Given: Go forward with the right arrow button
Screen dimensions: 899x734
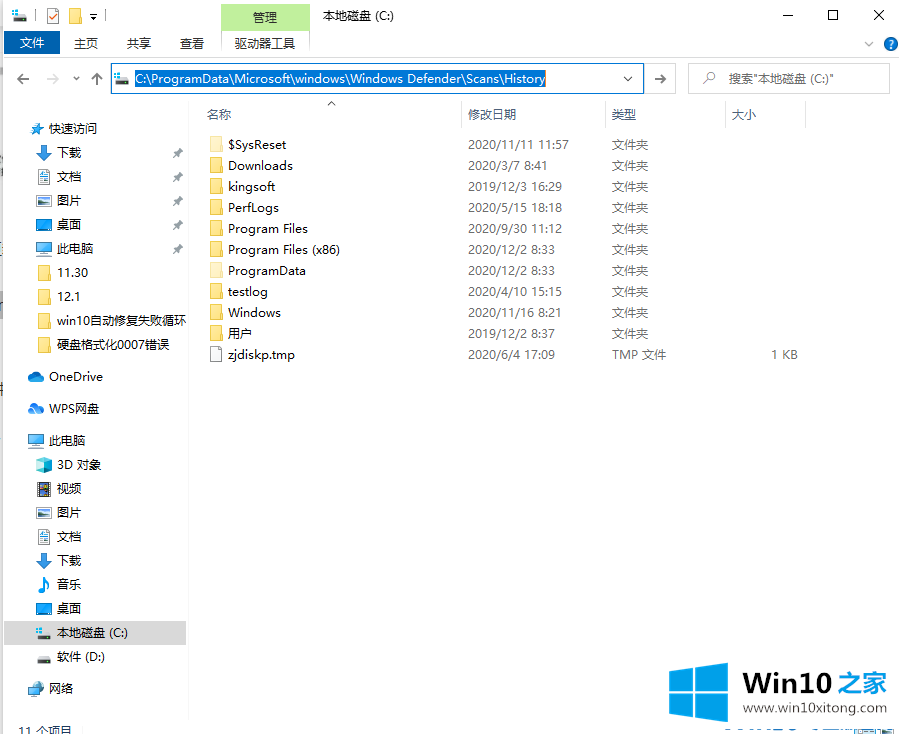Looking at the screenshot, I should [53, 79].
